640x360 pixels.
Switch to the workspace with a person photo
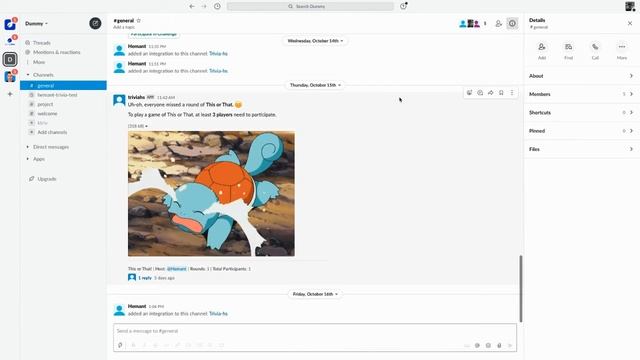pos(10,76)
